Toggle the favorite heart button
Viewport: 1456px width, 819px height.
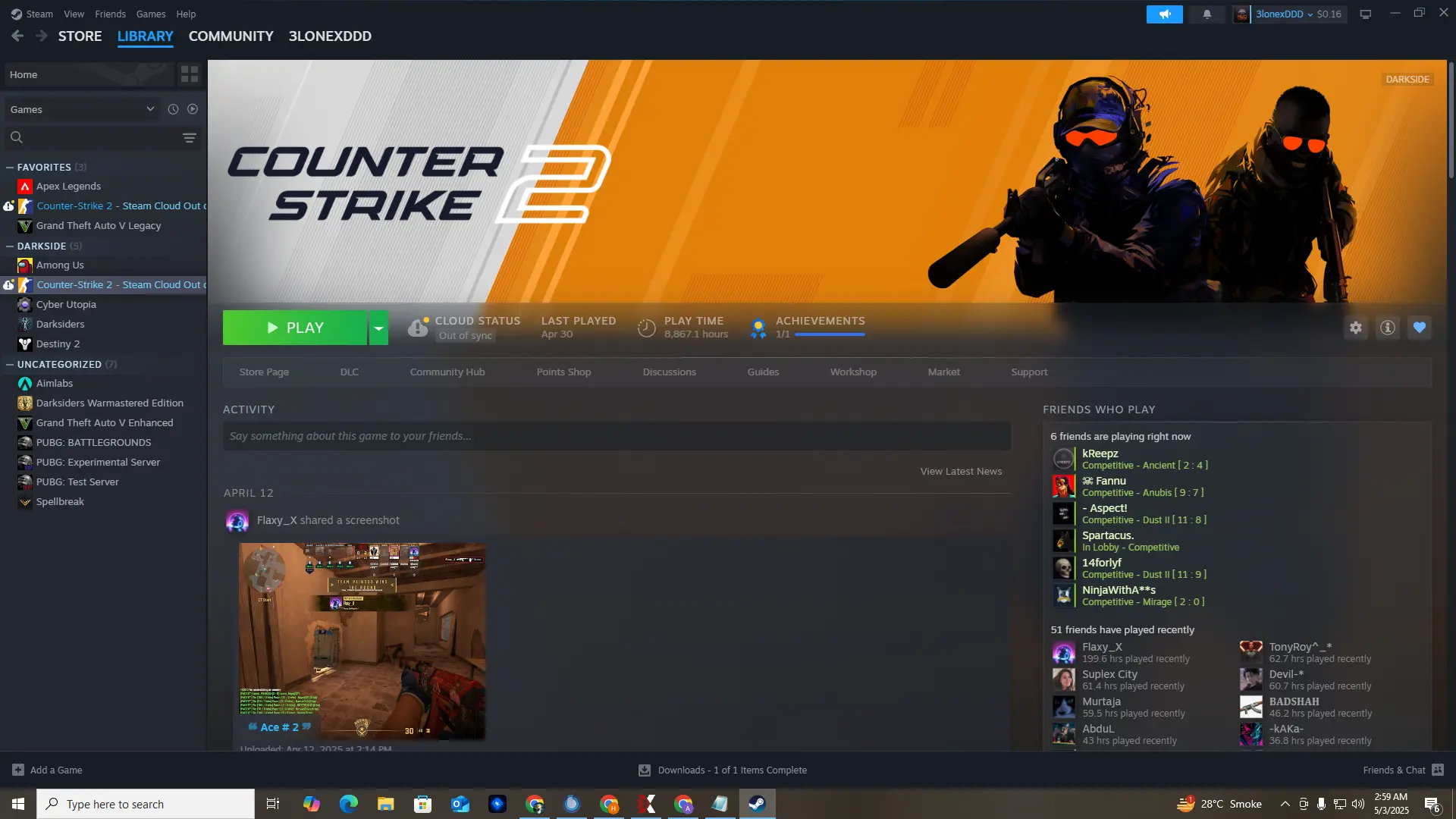(x=1419, y=328)
